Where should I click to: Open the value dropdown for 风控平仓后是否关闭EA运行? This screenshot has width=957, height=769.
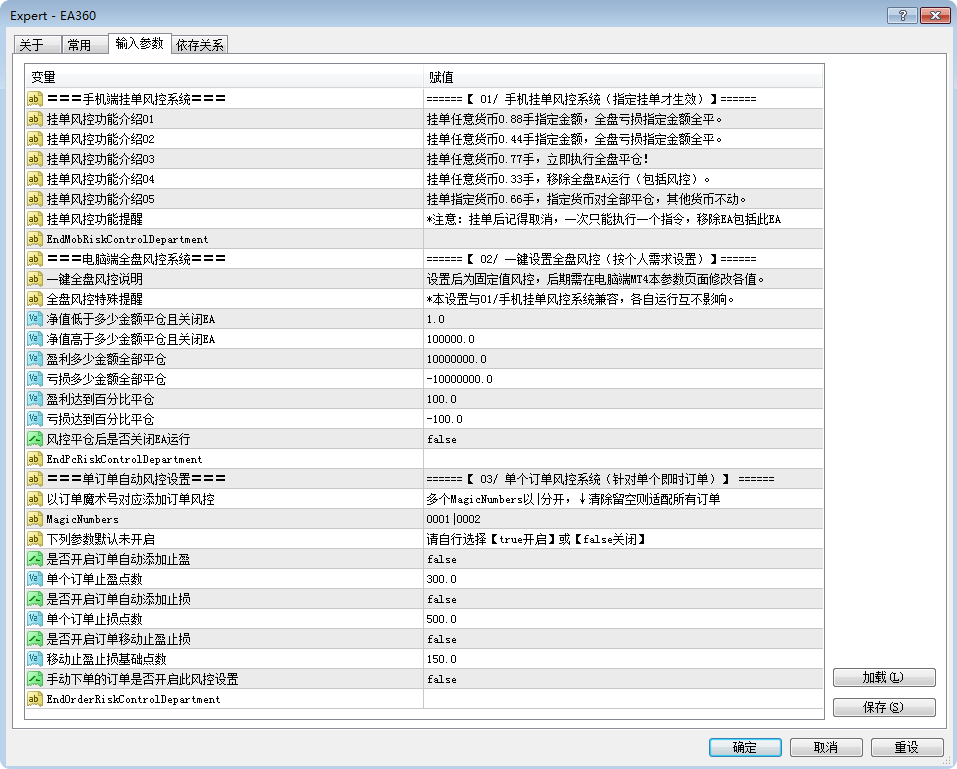click(x=622, y=439)
